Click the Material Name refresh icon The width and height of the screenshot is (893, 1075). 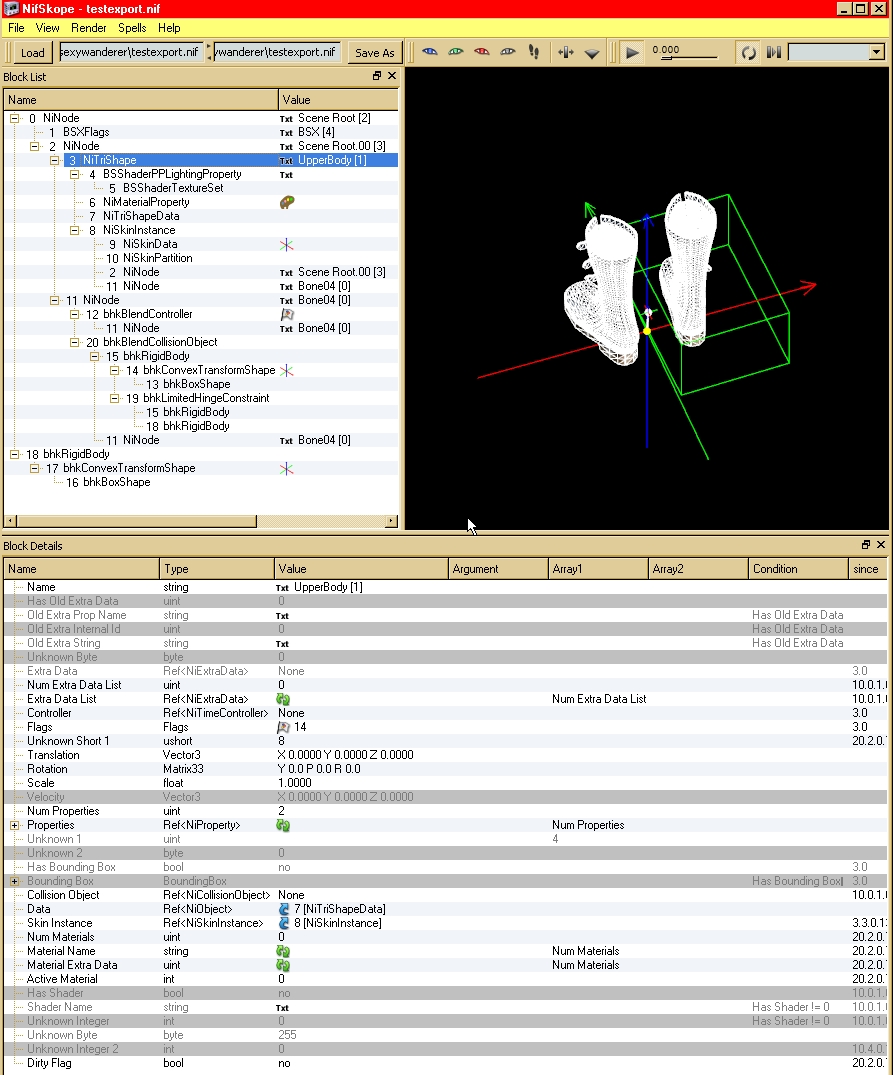click(283, 952)
